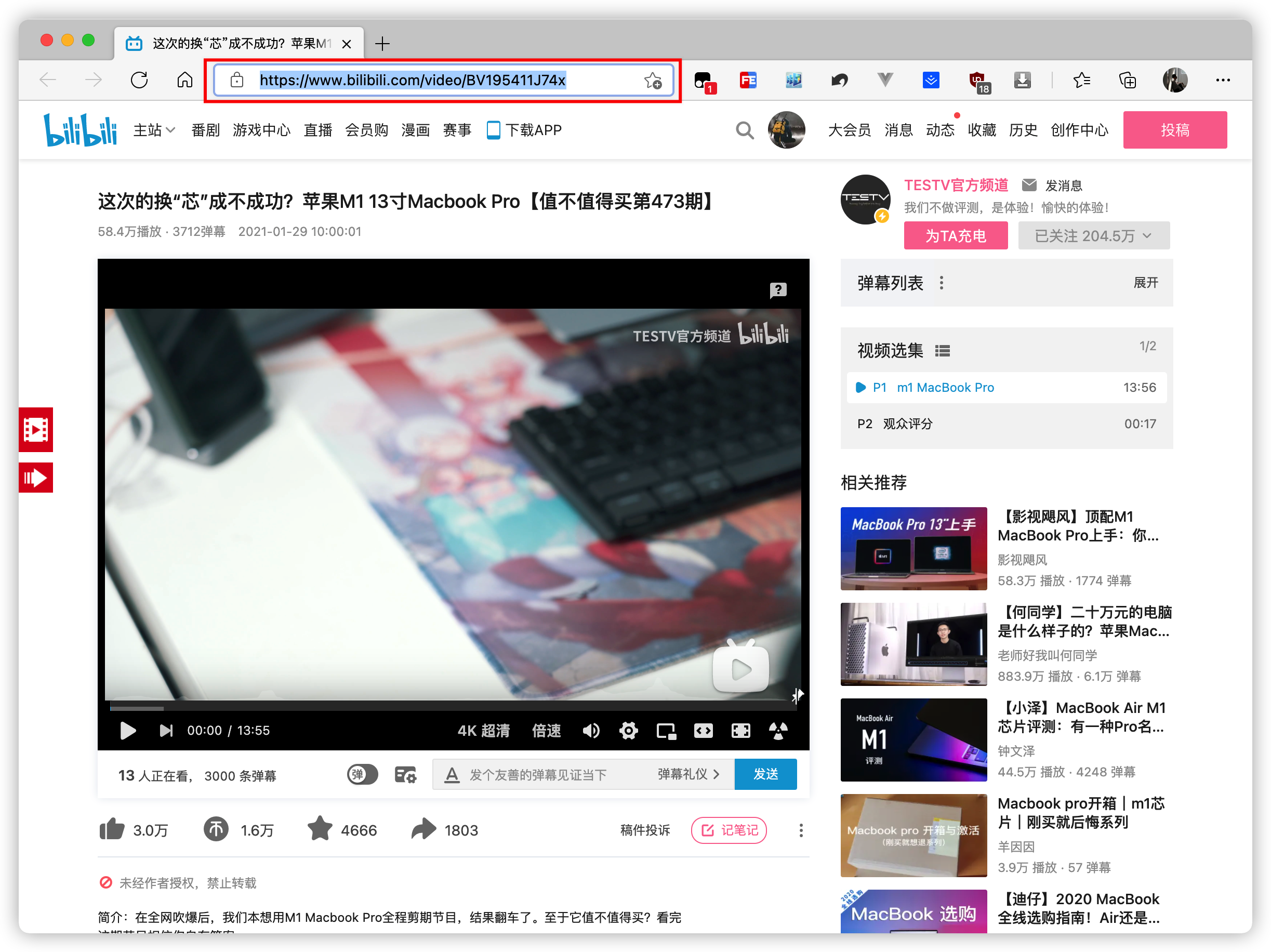Enter fullscreen video mode
Screen dimensions: 1271x952
point(740,731)
